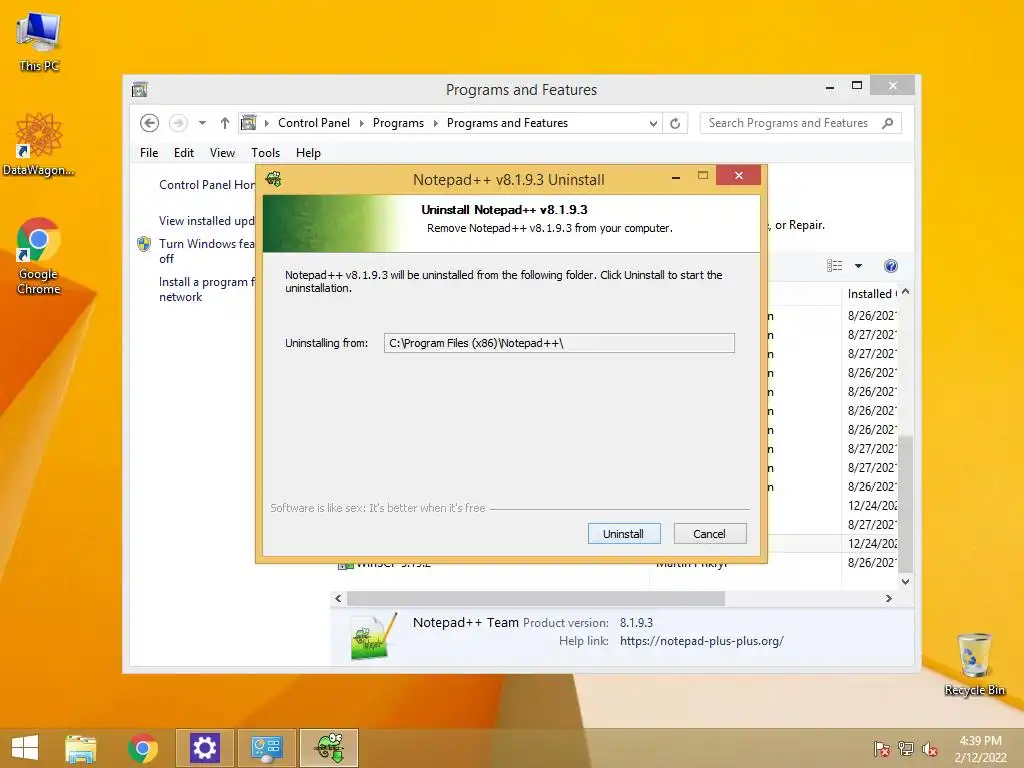Click the Programs and Features breadcrumb
Viewport: 1024px width, 768px height.
coord(507,123)
